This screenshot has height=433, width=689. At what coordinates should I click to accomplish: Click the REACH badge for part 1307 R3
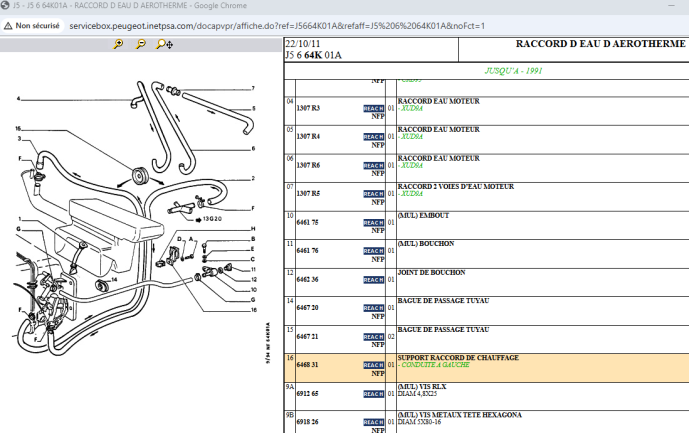click(x=373, y=107)
